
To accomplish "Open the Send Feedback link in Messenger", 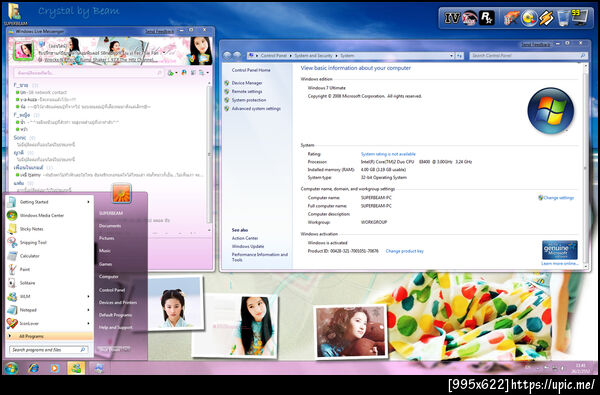I will coord(159,31).
